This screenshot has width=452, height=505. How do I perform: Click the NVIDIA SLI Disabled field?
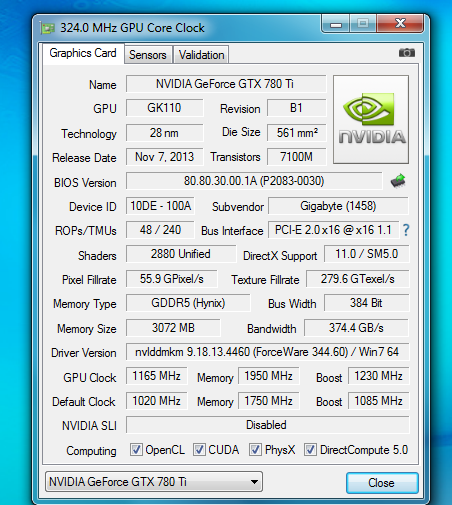(x=267, y=425)
